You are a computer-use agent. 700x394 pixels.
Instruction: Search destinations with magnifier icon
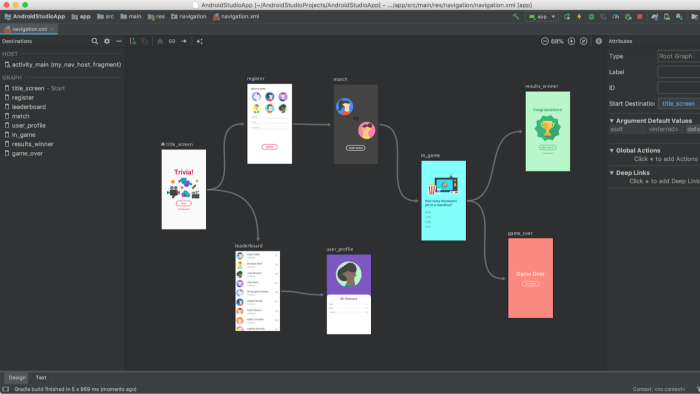point(95,41)
